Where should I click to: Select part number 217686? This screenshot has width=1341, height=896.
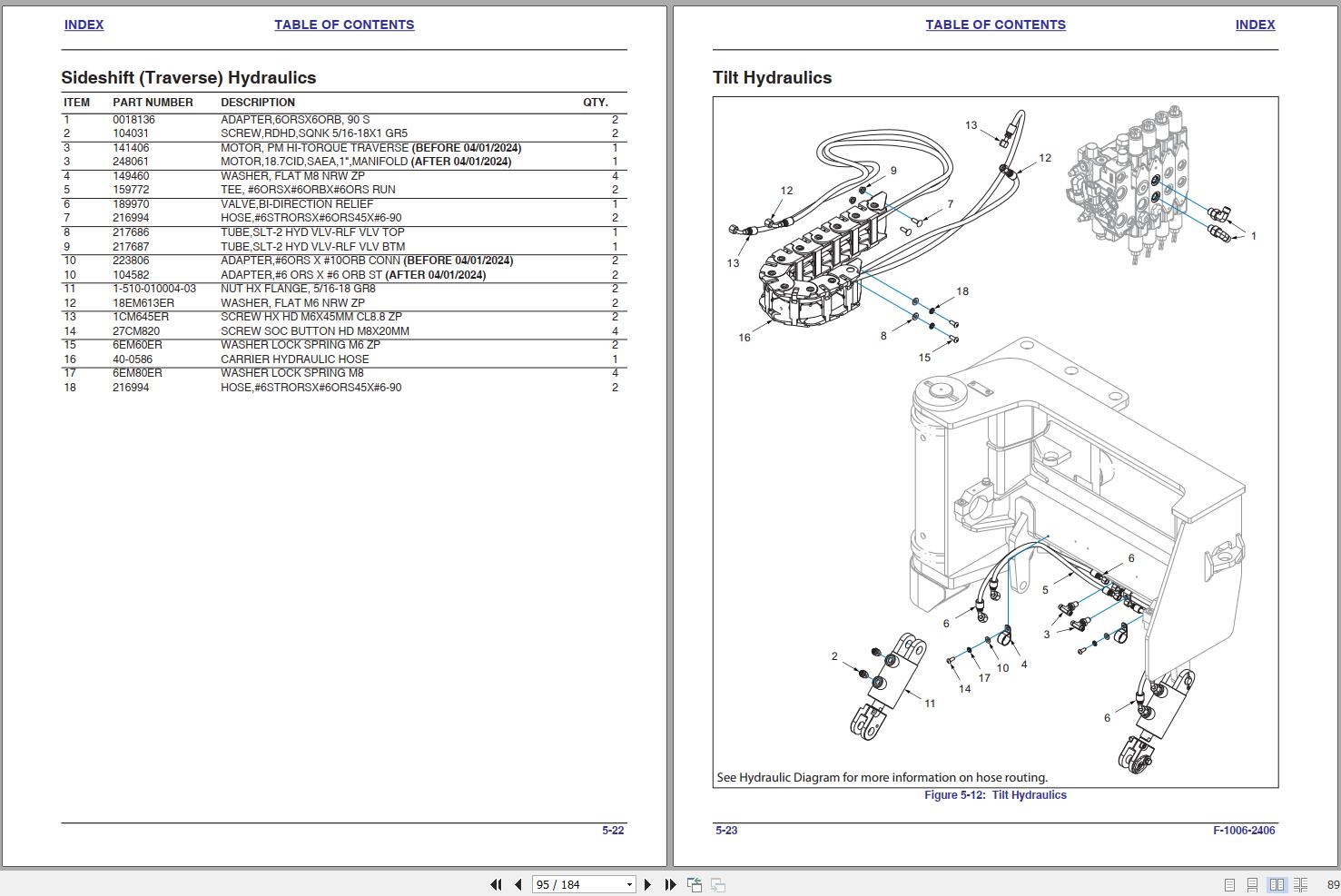point(131,232)
